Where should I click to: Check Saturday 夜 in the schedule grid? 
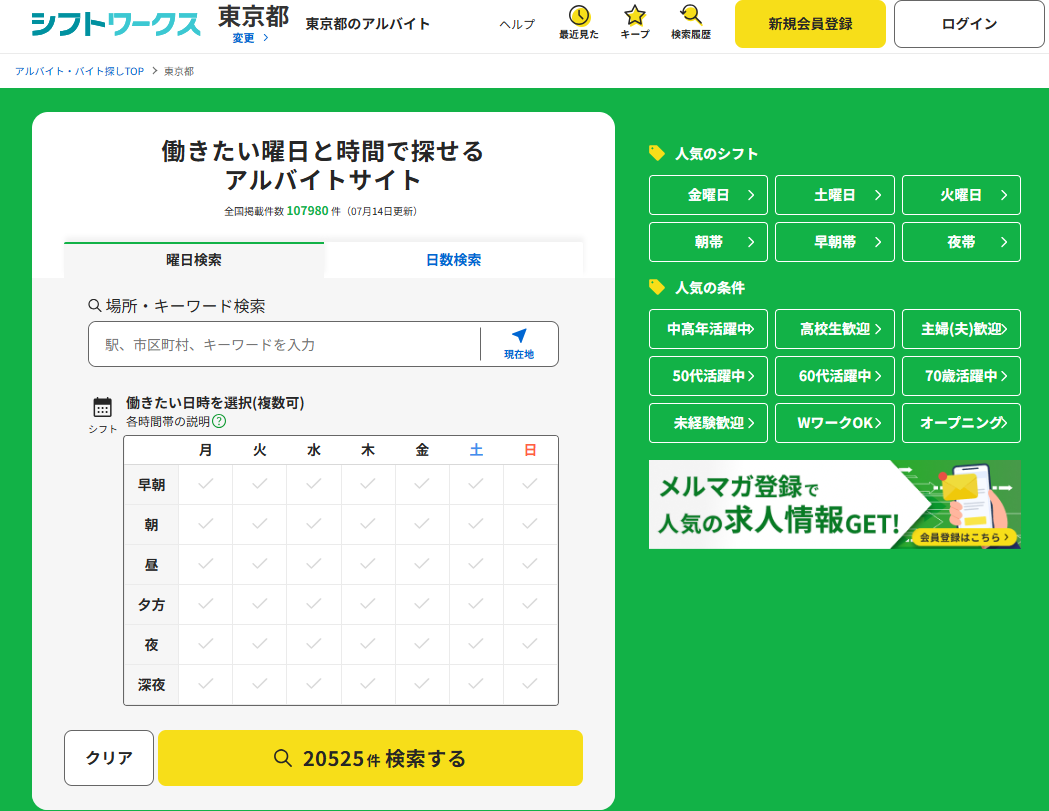[476, 645]
